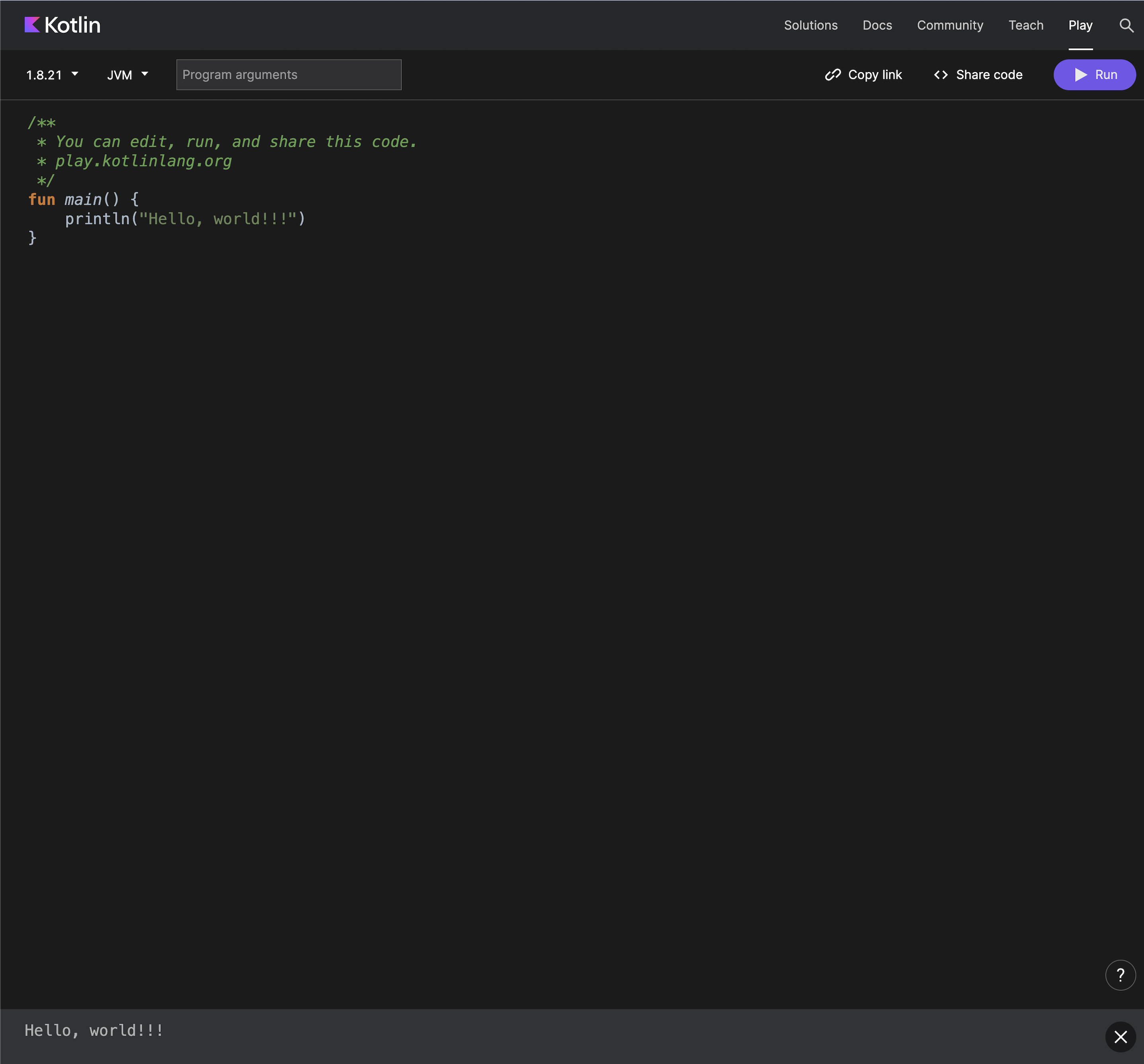The width and height of the screenshot is (1144, 1064).
Task: Click the arrow next to 1.8.21
Action: click(75, 74)
